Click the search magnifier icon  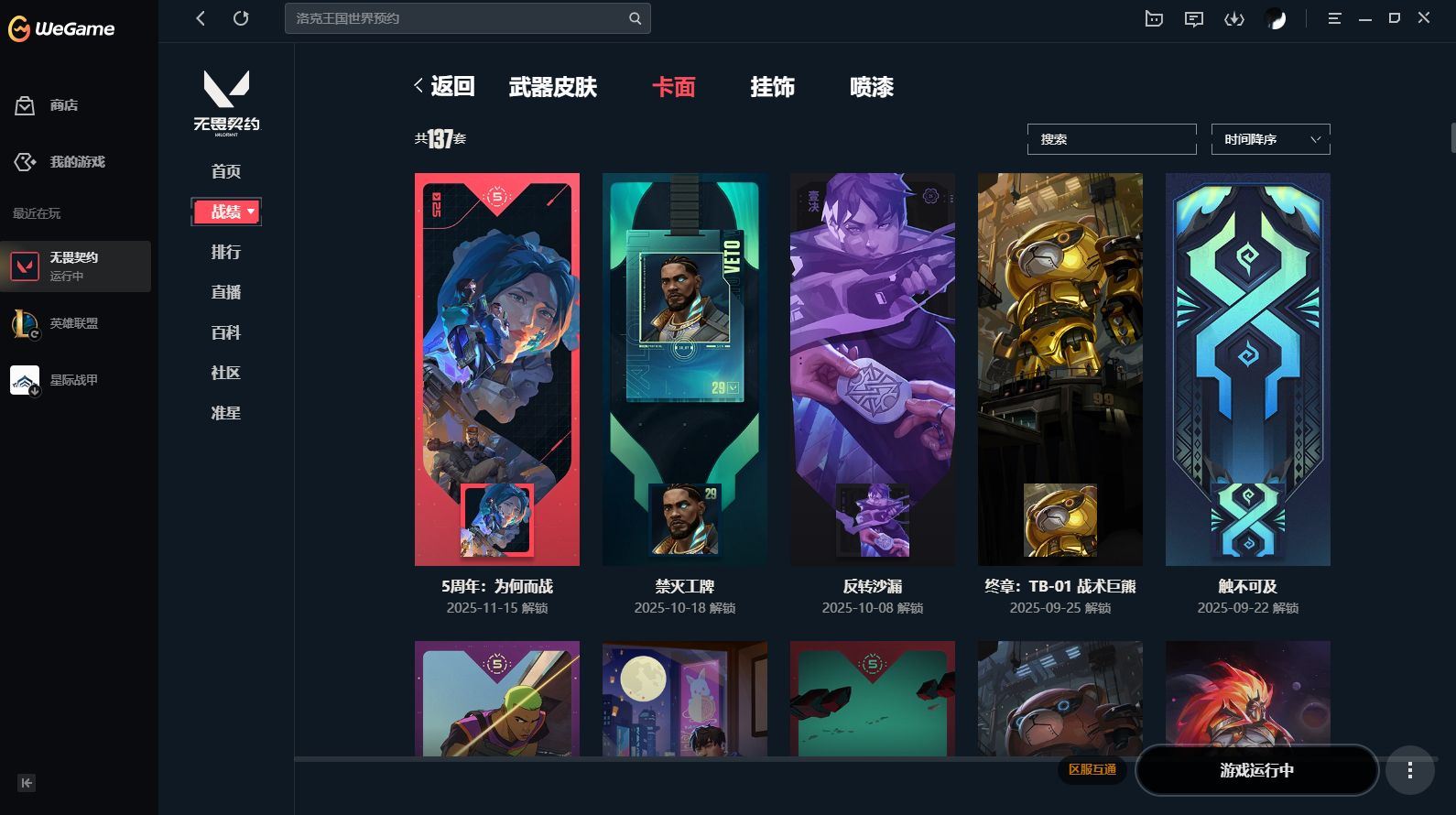[x=636, y=18]
